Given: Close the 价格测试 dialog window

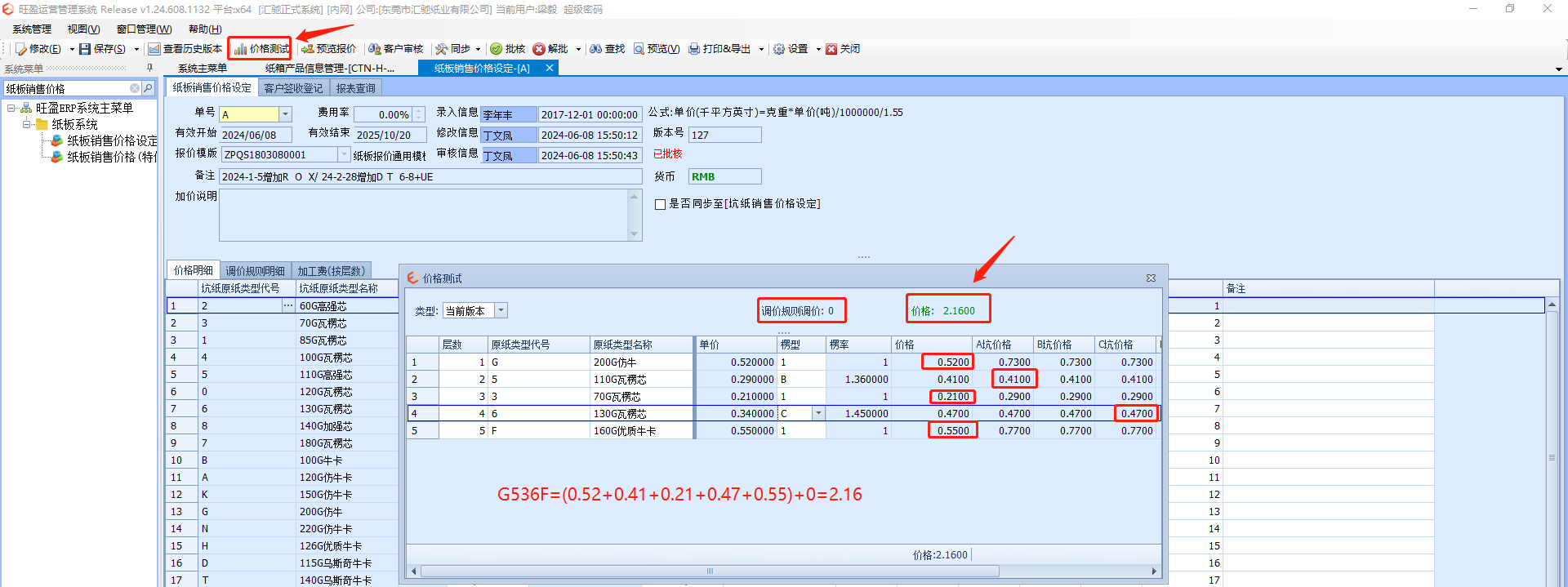Looking at the screenshot, I should coord(1151,278).
